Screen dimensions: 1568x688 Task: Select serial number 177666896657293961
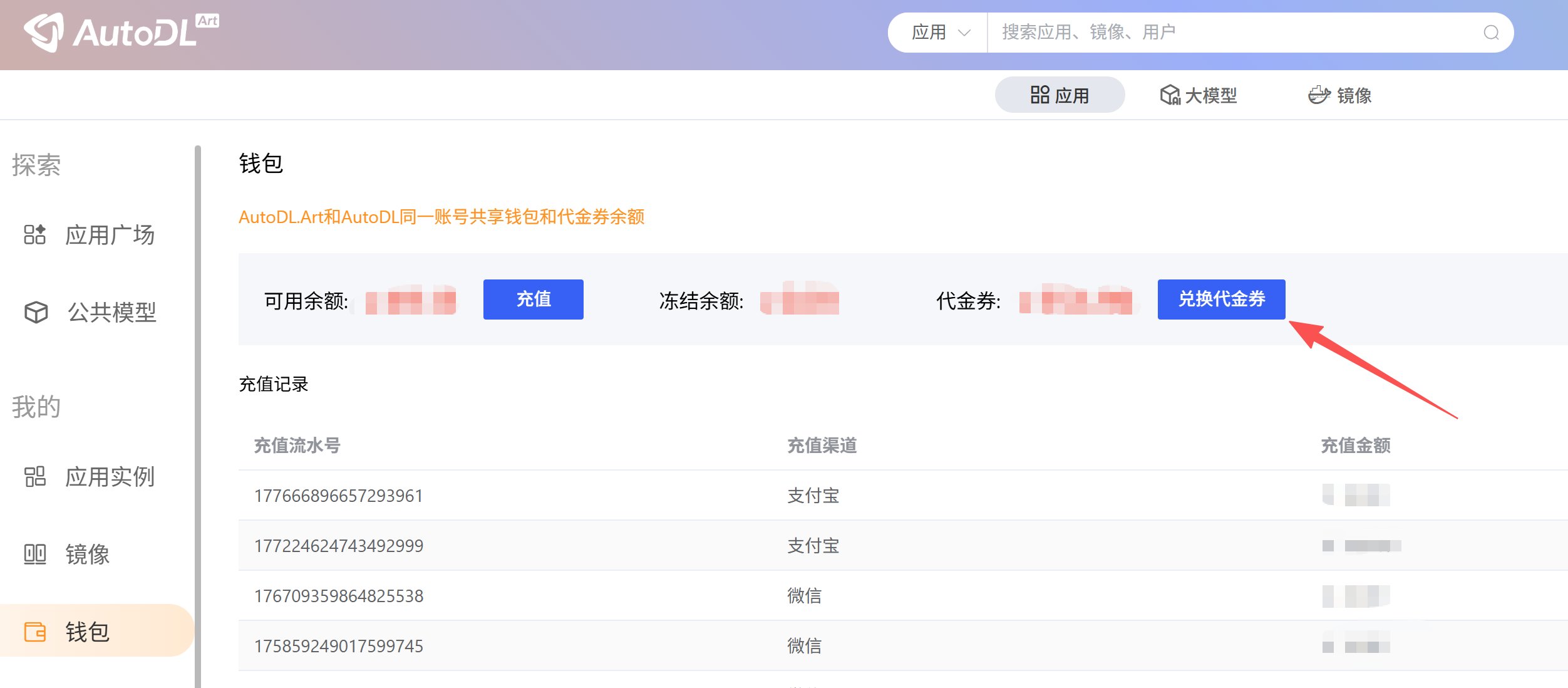pos(339,496)
